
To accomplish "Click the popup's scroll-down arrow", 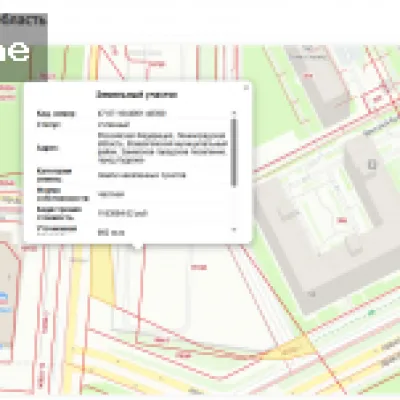I will [234, 229].
